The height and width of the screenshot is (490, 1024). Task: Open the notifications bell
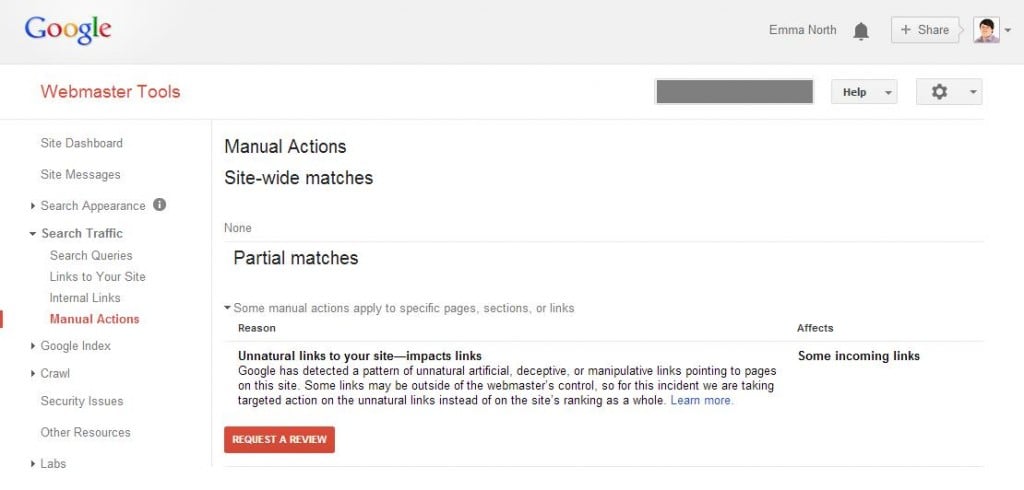click(861, 31)
